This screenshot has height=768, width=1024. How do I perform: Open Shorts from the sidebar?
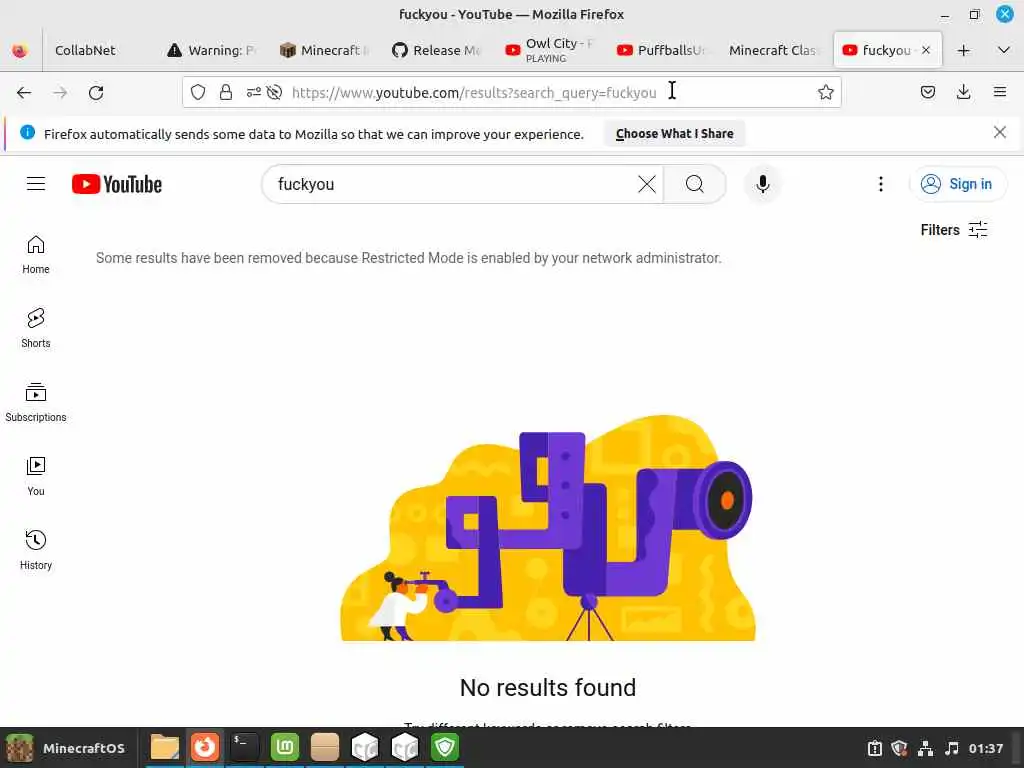36,328
